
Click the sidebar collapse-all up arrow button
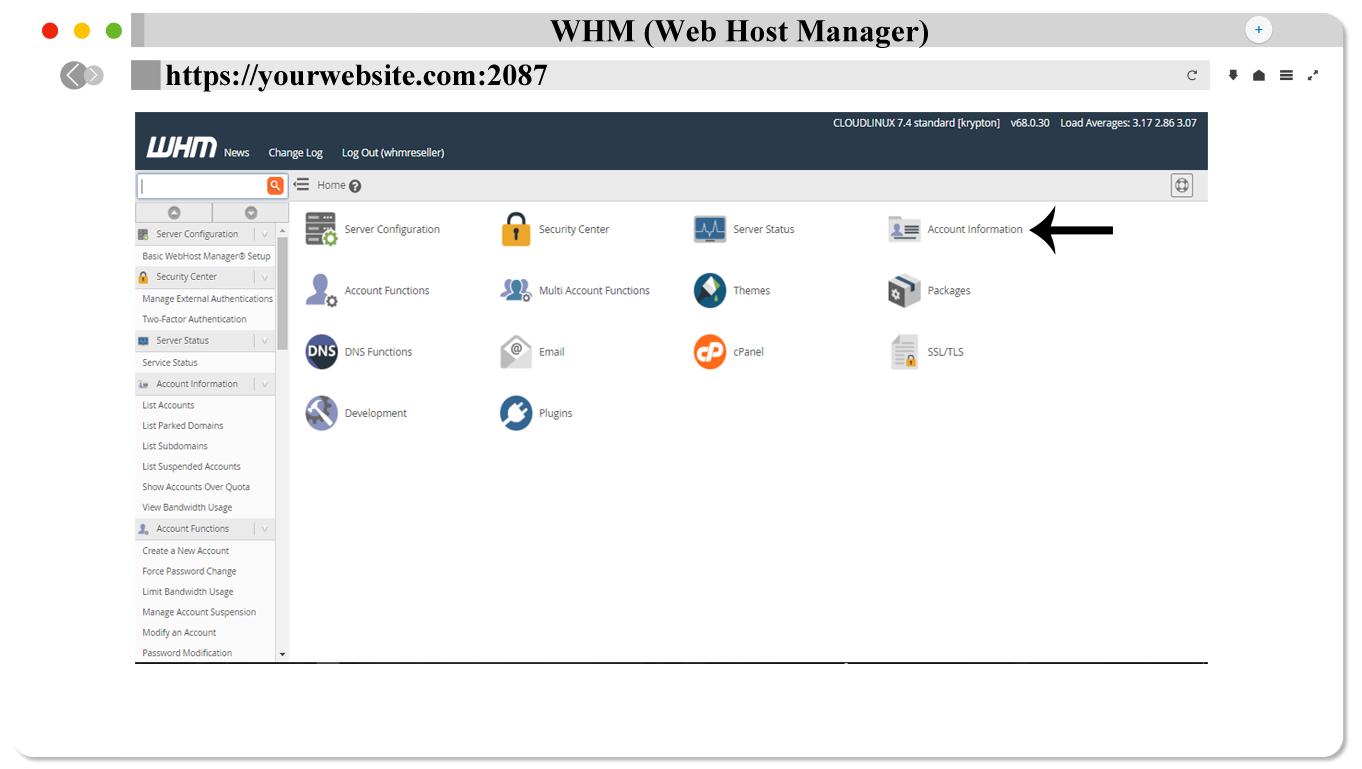174,213
